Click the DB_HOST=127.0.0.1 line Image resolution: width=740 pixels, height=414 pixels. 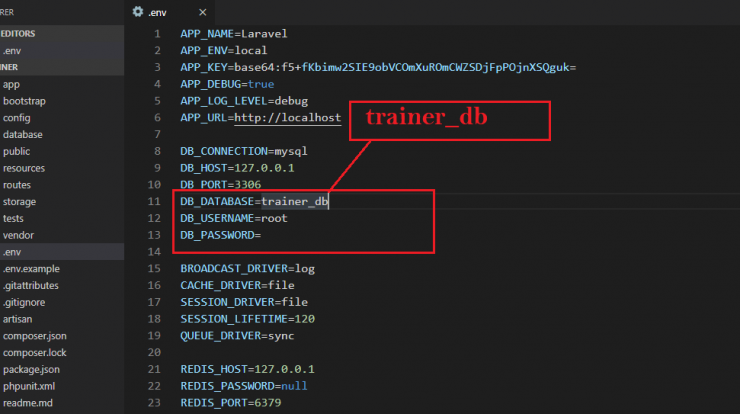[237, 168]
